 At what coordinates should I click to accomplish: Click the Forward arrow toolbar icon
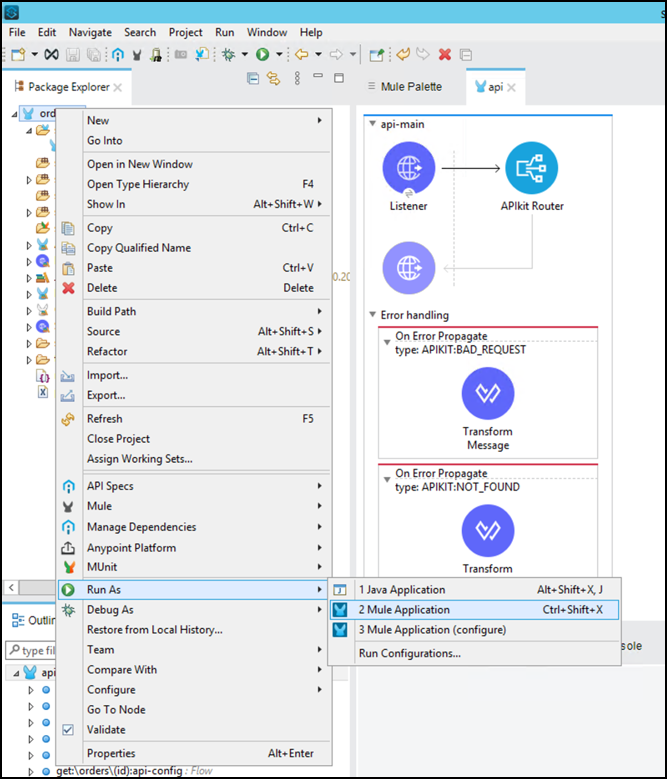(x=336, y=54)
